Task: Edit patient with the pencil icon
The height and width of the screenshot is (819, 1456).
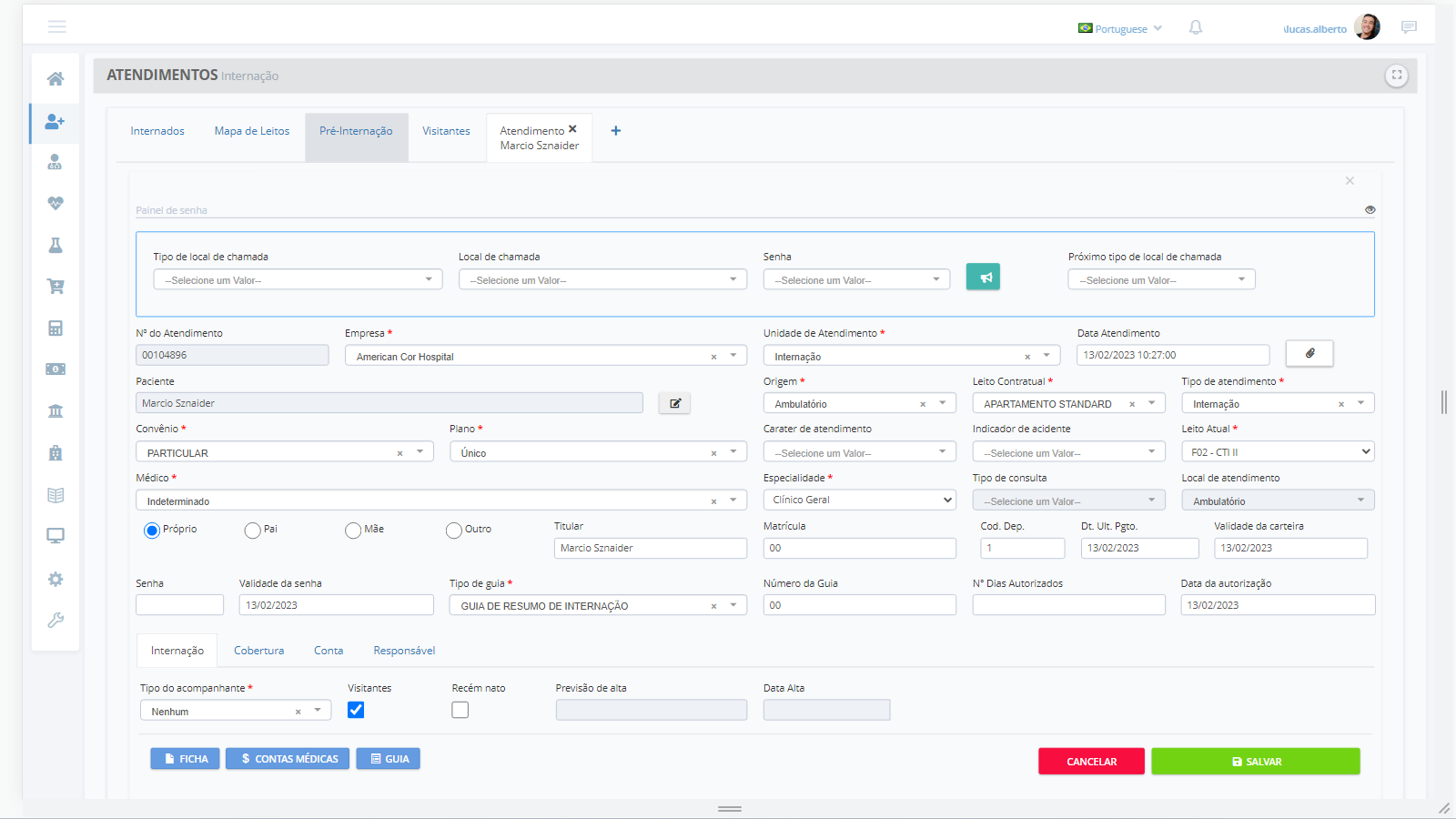Action: (674, 403)
